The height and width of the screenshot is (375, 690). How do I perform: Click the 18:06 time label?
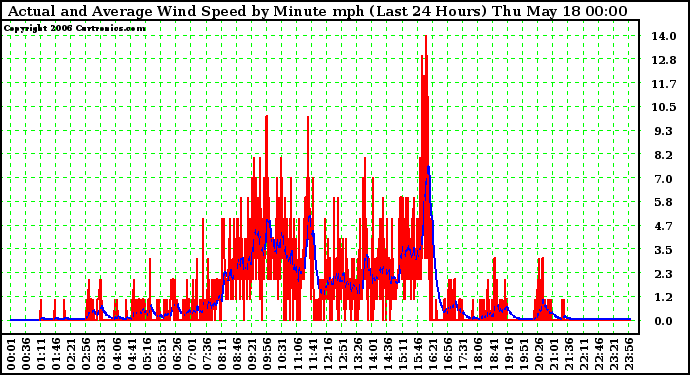pyautogui.click(x=479, y=354)
